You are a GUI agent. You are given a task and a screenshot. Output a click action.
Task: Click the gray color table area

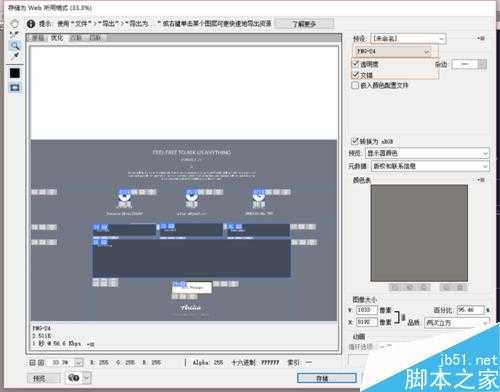click(419, 233)
